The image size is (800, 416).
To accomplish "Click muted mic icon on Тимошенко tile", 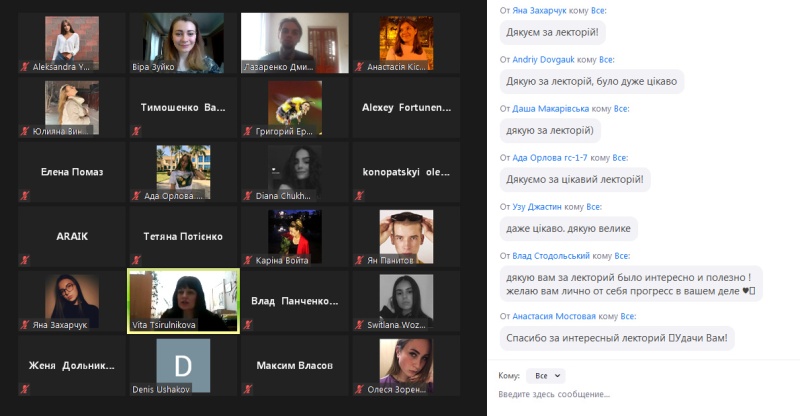I will pyautogui.click(x=136, y=131).
